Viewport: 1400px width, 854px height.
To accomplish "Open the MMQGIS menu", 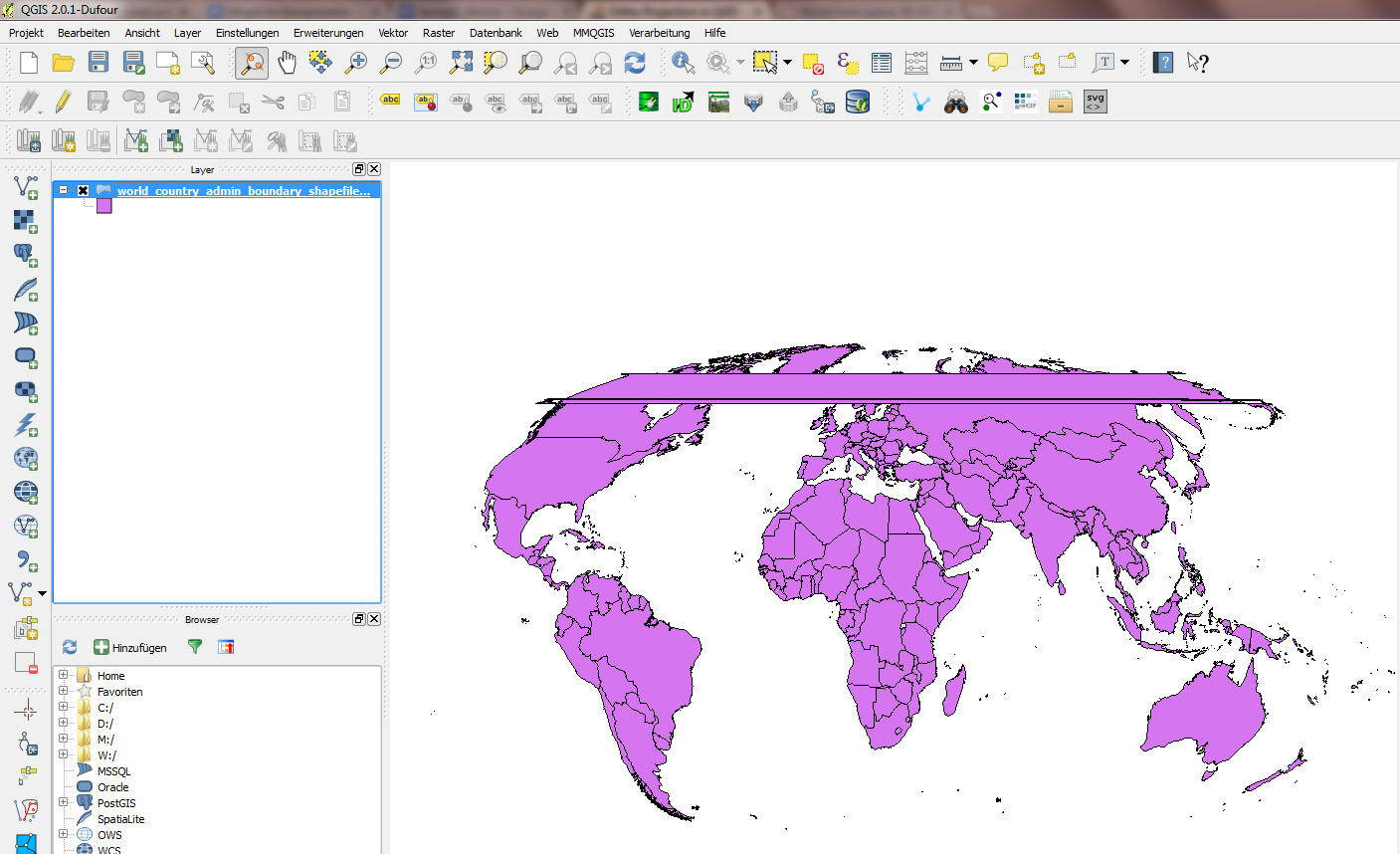I will pyautogui.click(x=593, y=33).
